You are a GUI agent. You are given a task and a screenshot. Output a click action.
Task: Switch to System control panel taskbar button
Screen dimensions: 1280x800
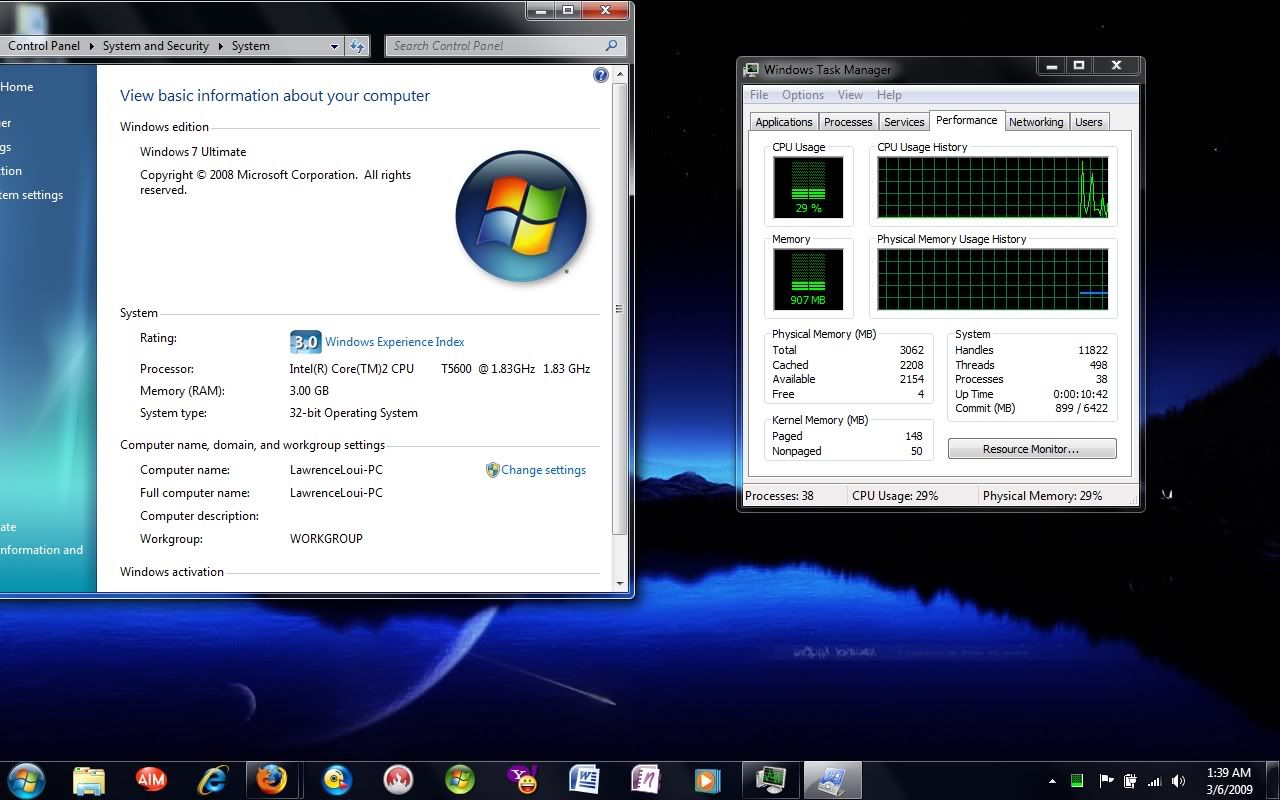pos(832,780)
